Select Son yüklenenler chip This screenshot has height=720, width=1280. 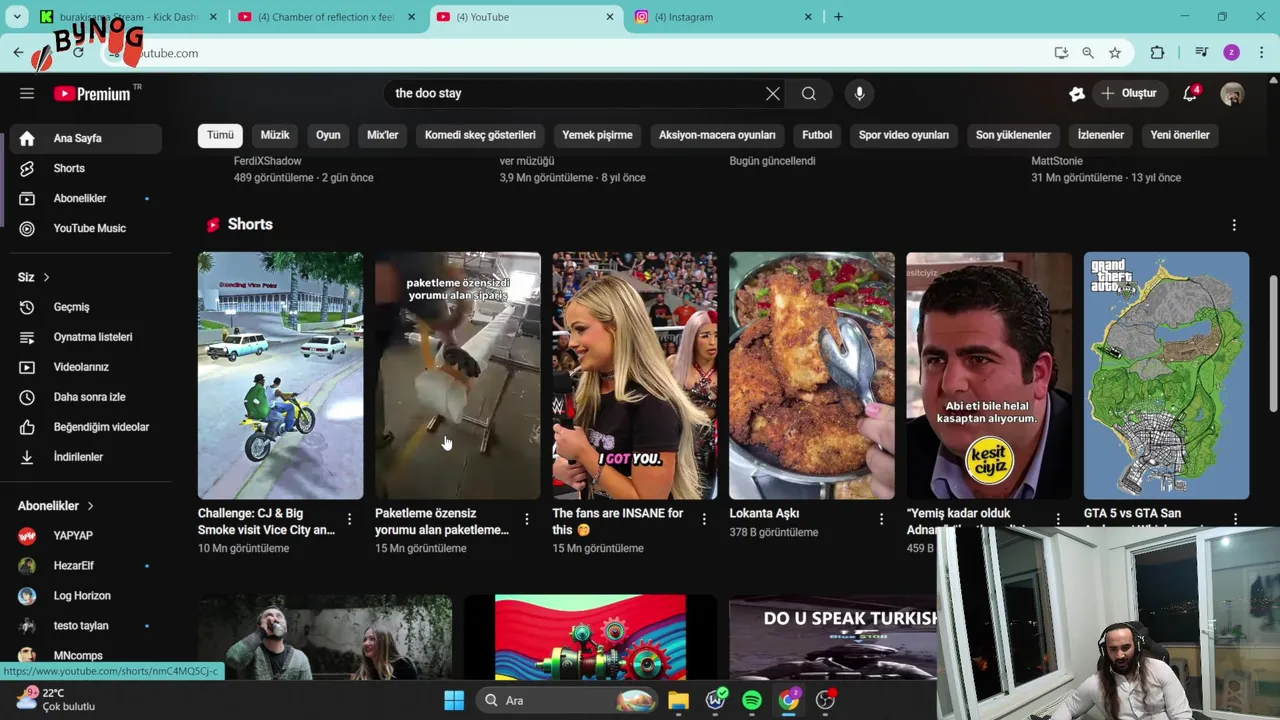tap(1013, 135)
